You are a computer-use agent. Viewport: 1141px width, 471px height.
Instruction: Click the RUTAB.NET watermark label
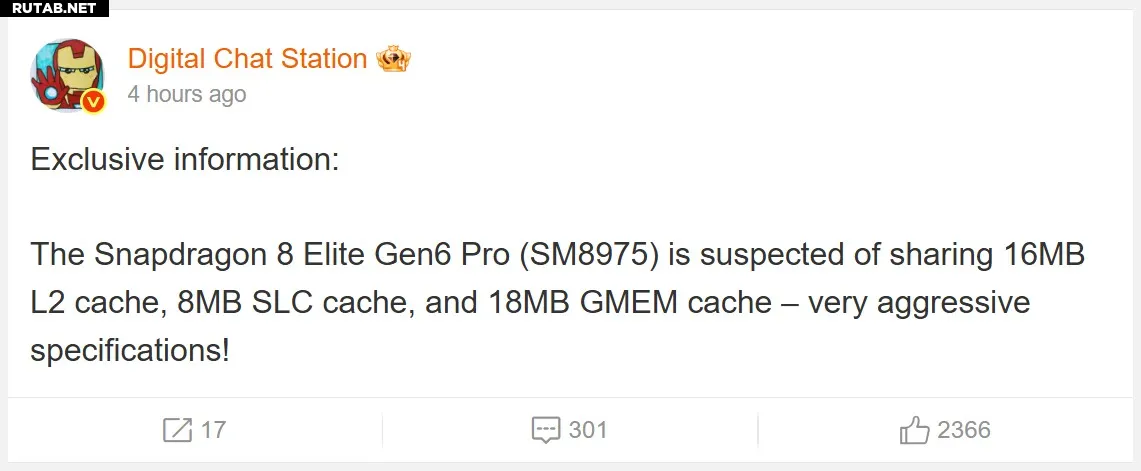tap(55, 8)
